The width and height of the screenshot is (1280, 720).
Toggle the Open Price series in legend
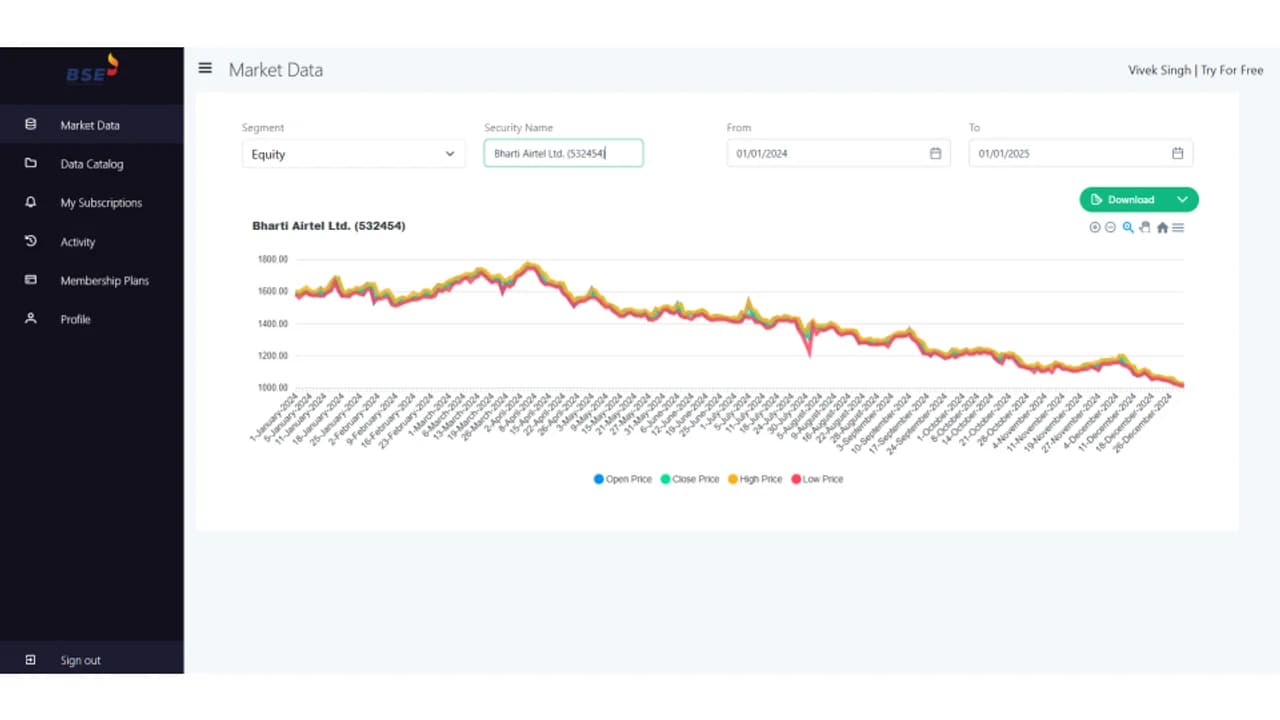pos(623,479)
